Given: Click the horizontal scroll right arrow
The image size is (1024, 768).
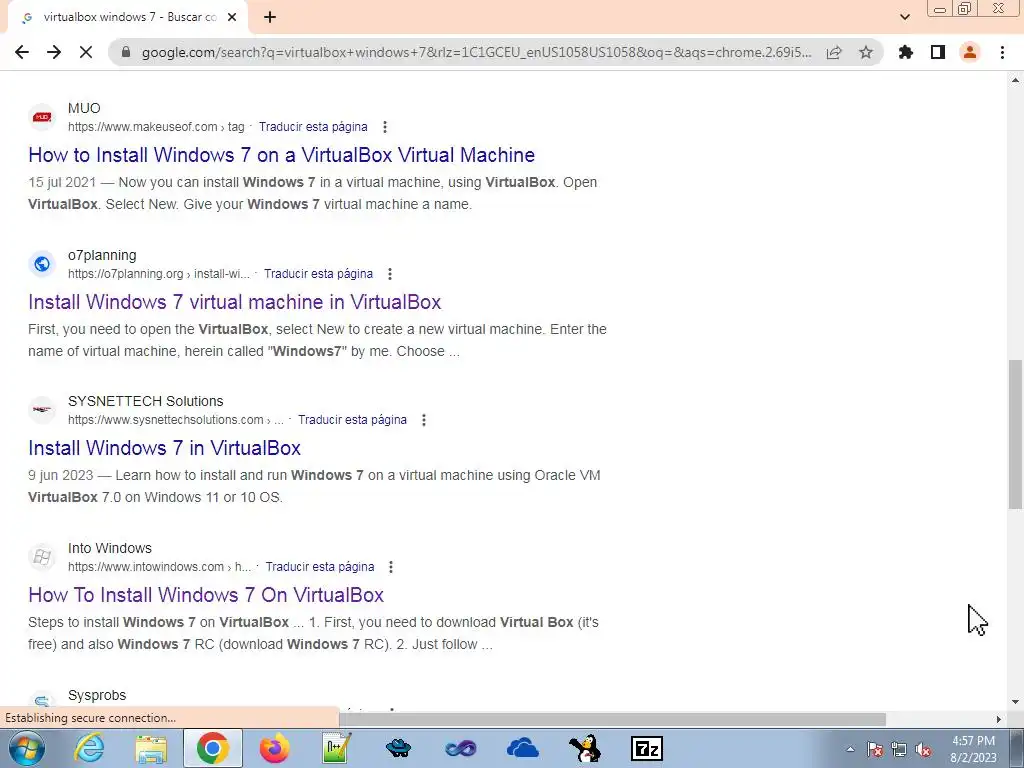Looking at the screenshot, I should click(999, 719).
